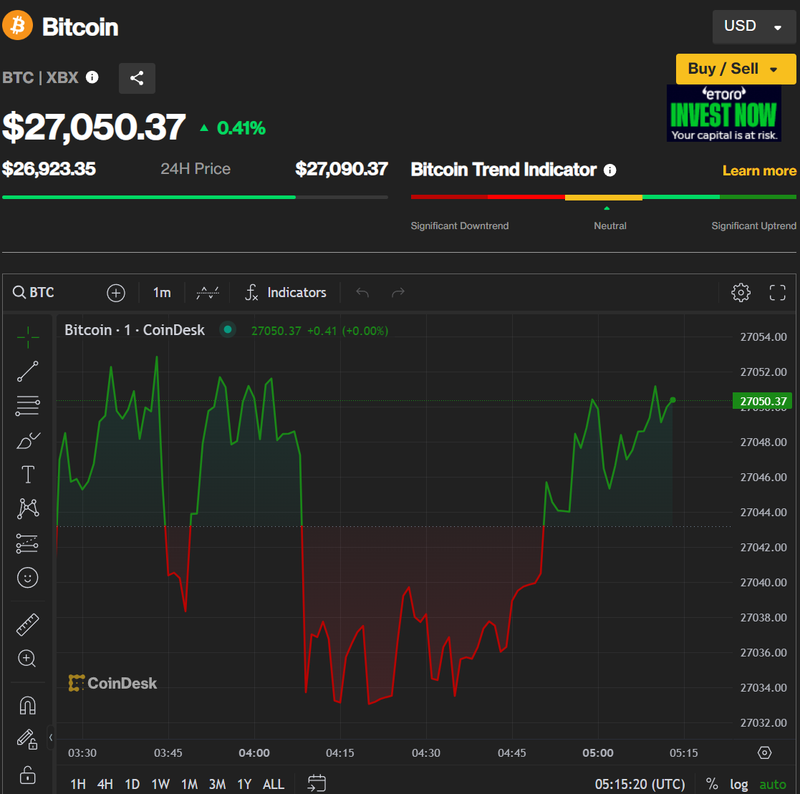The image size is (800, 794).
Task: Toggle auto scale on chart
Action: point(772,784)
